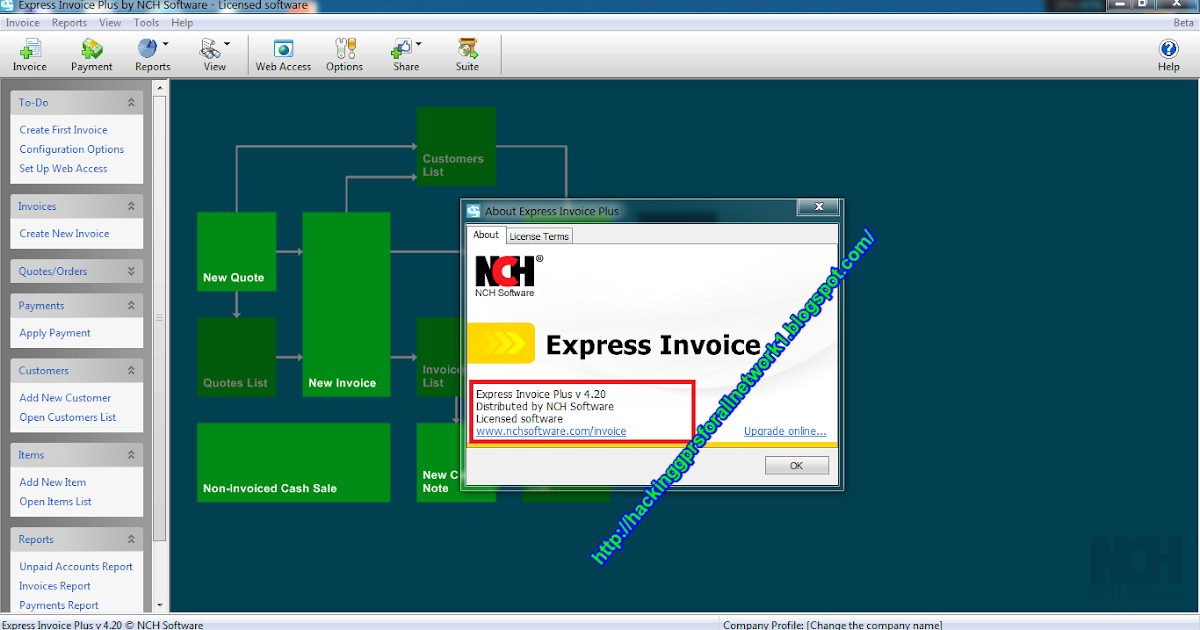Click the Invoice toolbar icon

30,55
